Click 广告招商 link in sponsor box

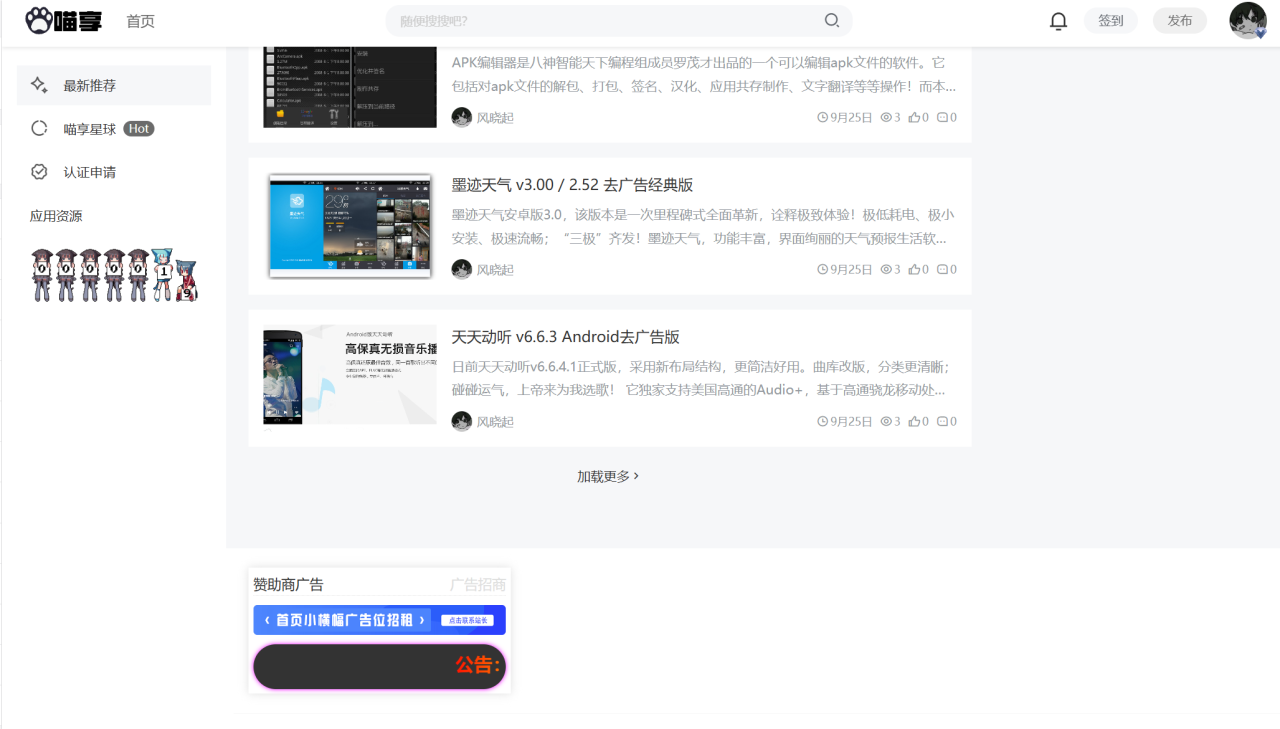477,585
